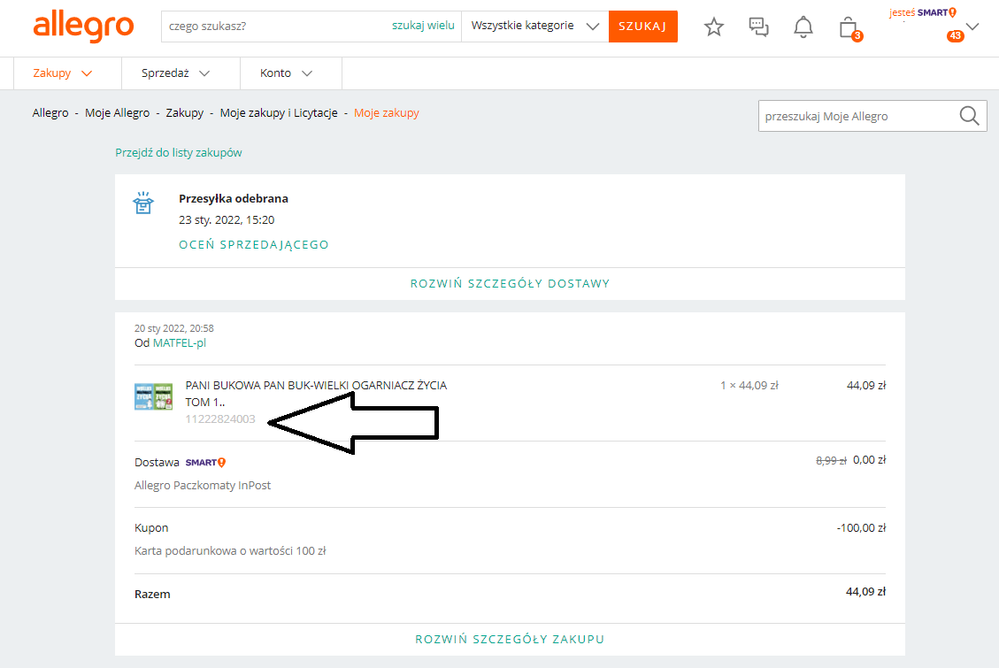Open the Allegro homepage logo
The image size is (999, 668).
point(83,27)
